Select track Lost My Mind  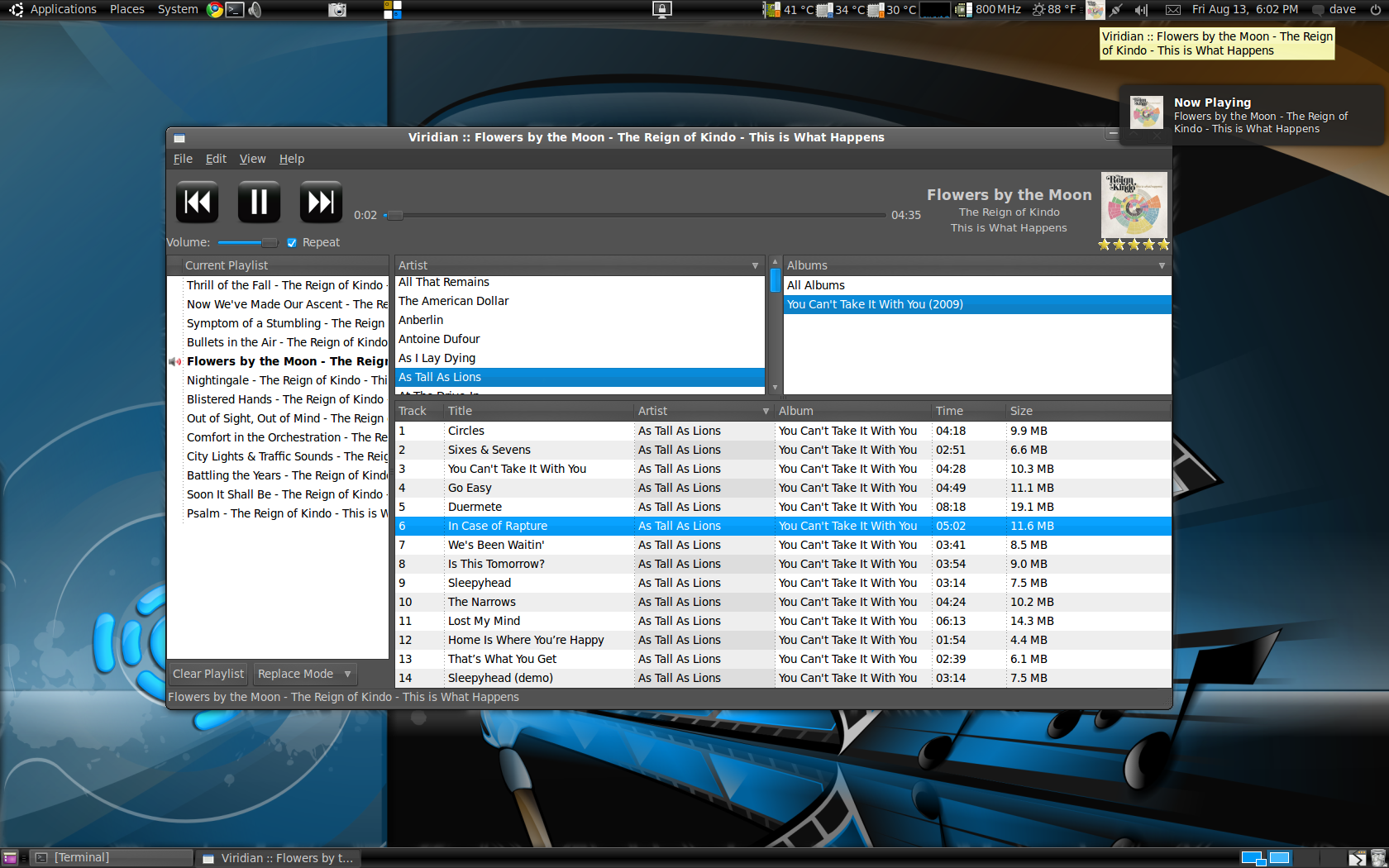[x=783, y=621]
